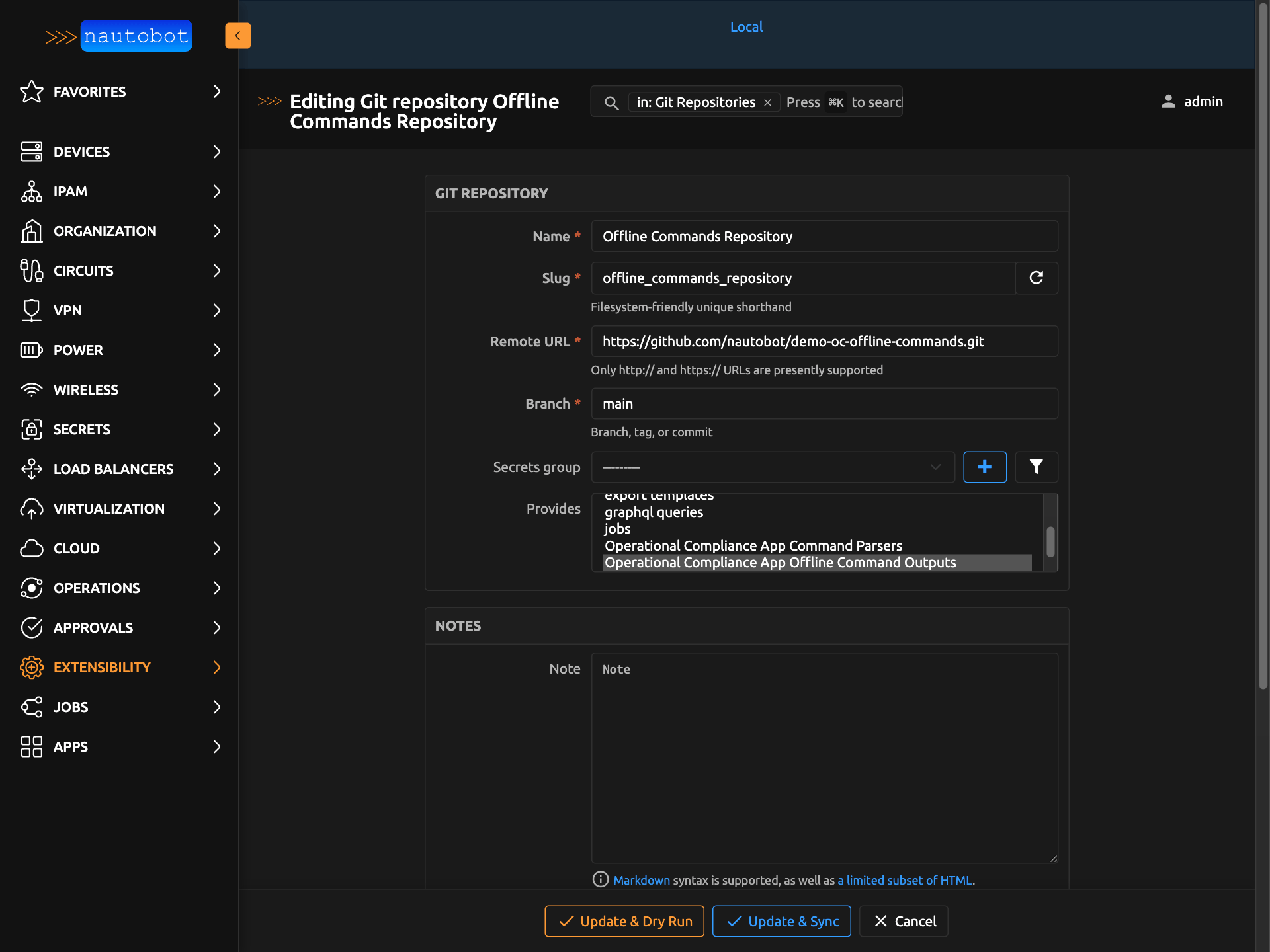The height and width of the screenshot is (952, 1270).
Task: Click Update & Dry Run button
Action: 624,921
